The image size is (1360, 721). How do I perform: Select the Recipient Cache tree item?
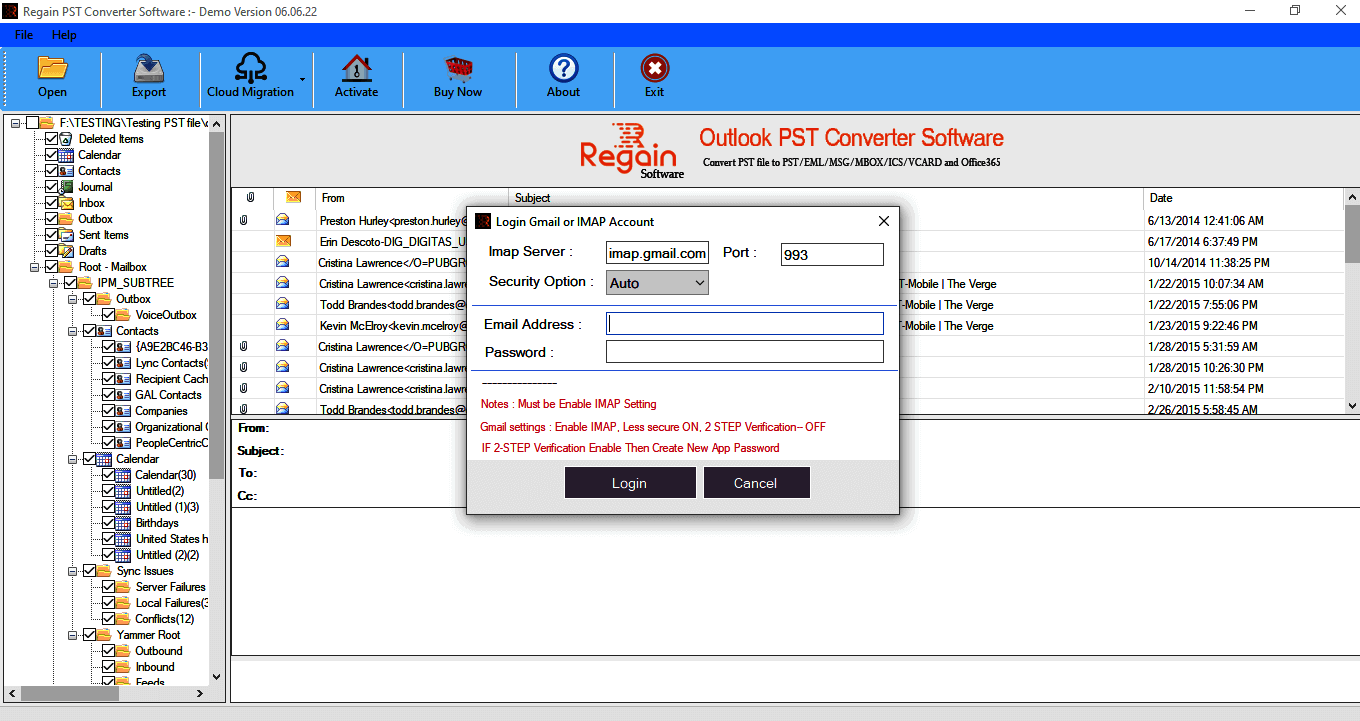point(172,379)
